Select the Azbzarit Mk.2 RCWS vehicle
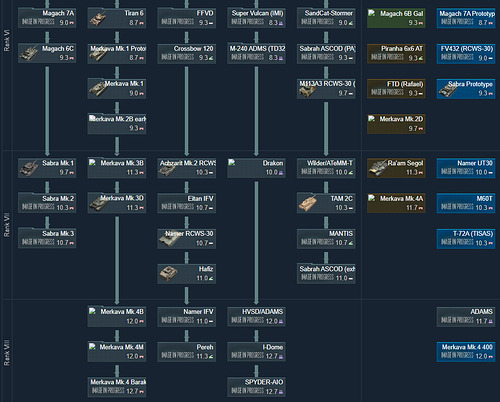The image size is (500, 402). [x=187, y=168]
